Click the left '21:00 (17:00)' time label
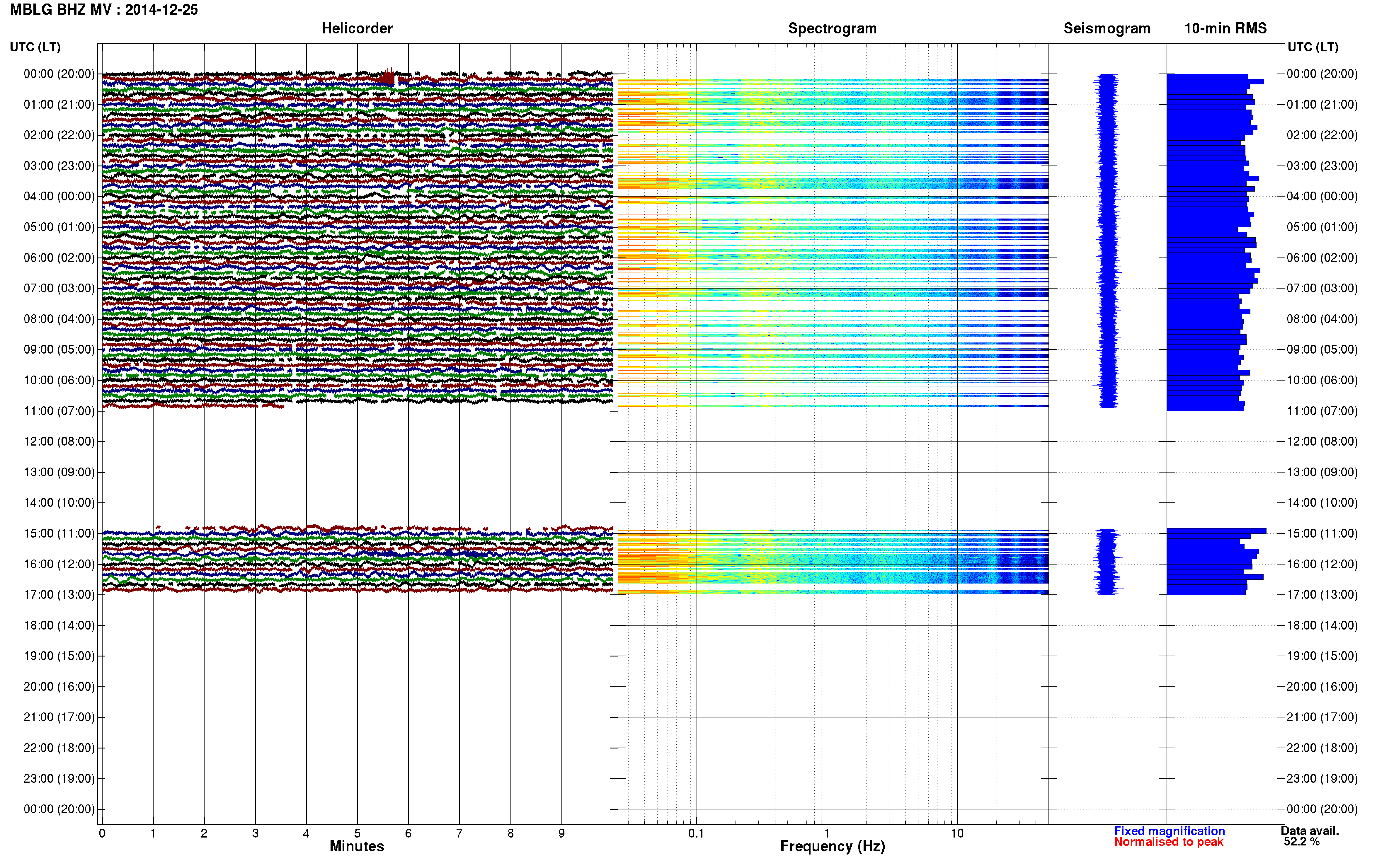 click(59, 717)
